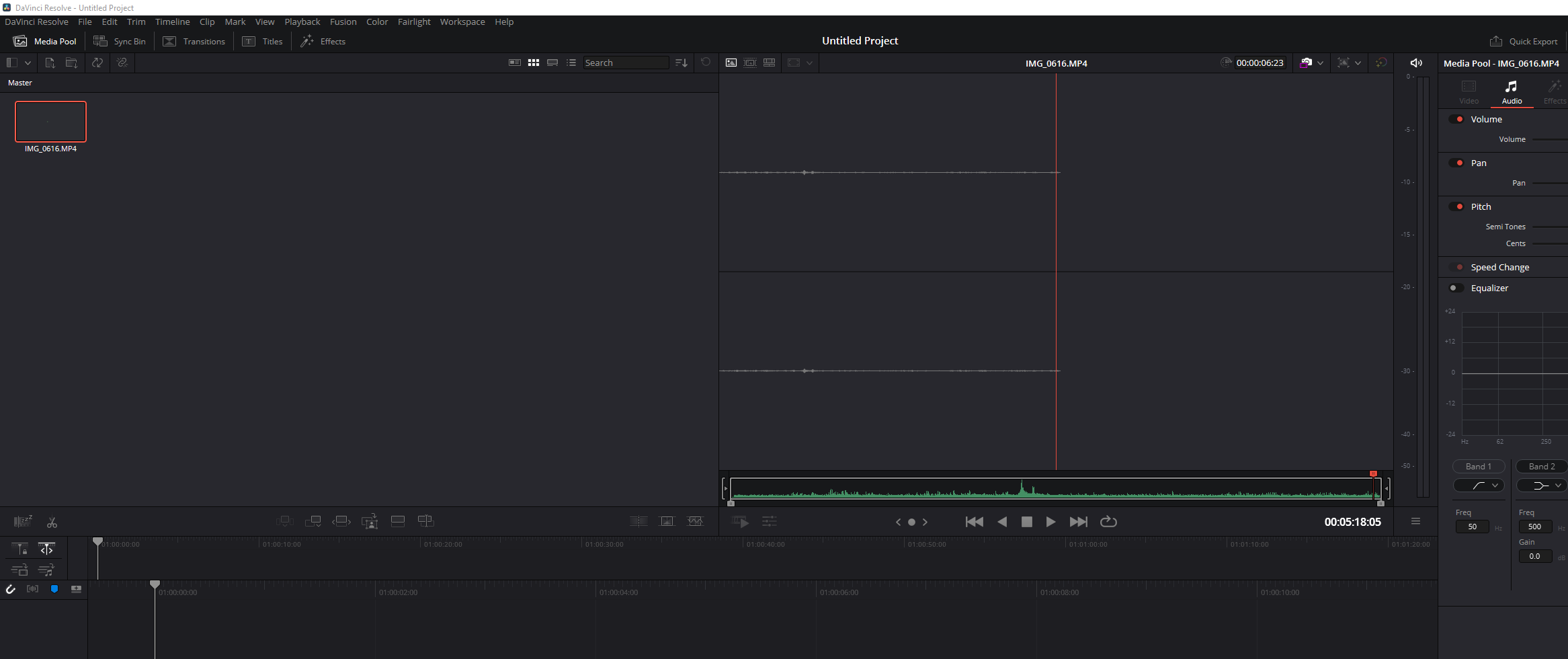1568x659 pixels.
Task: Disable the Volume toggle
Action: click(x=1456, y=119)
